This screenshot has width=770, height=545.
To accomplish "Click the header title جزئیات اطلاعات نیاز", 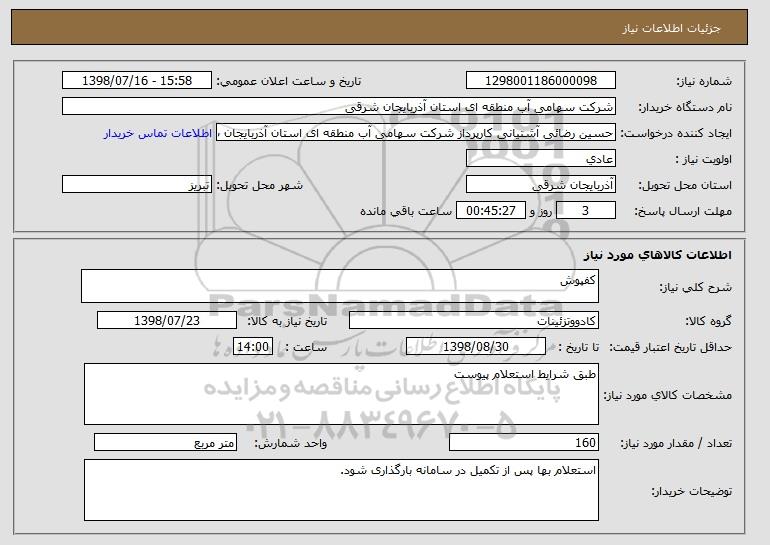I will click(x=671, y=28).
